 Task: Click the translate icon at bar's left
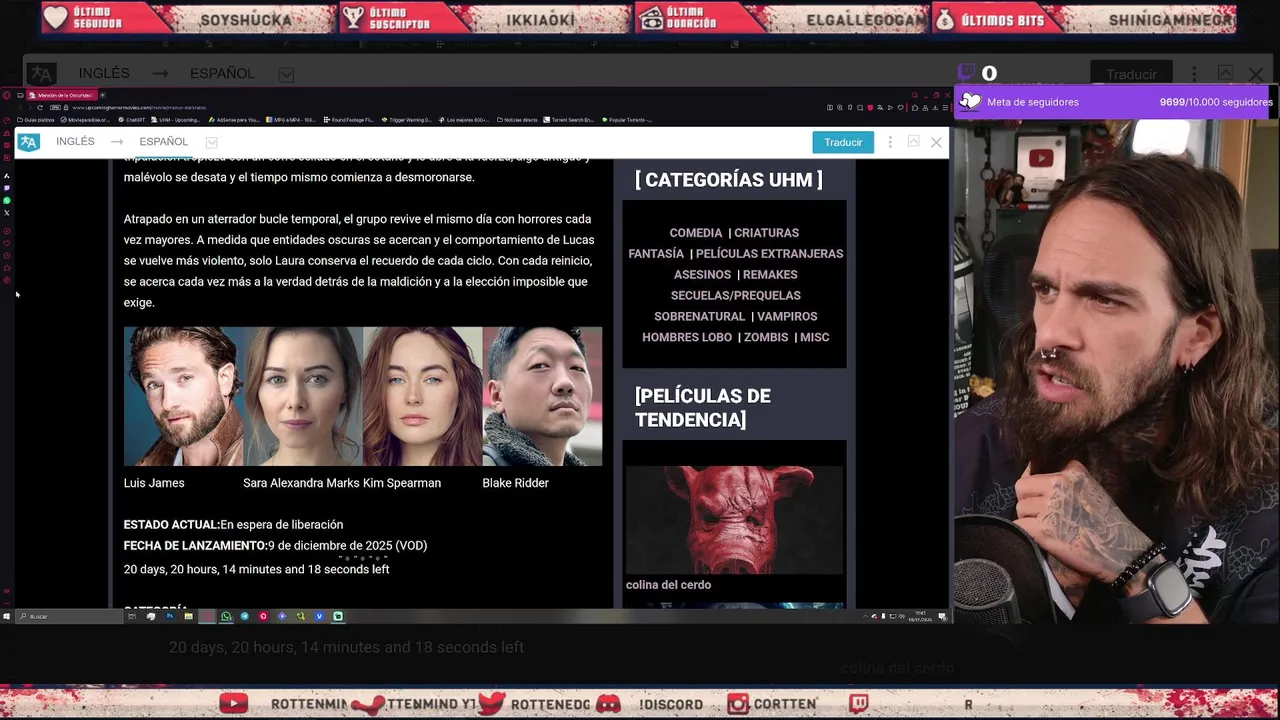[28, 142]
